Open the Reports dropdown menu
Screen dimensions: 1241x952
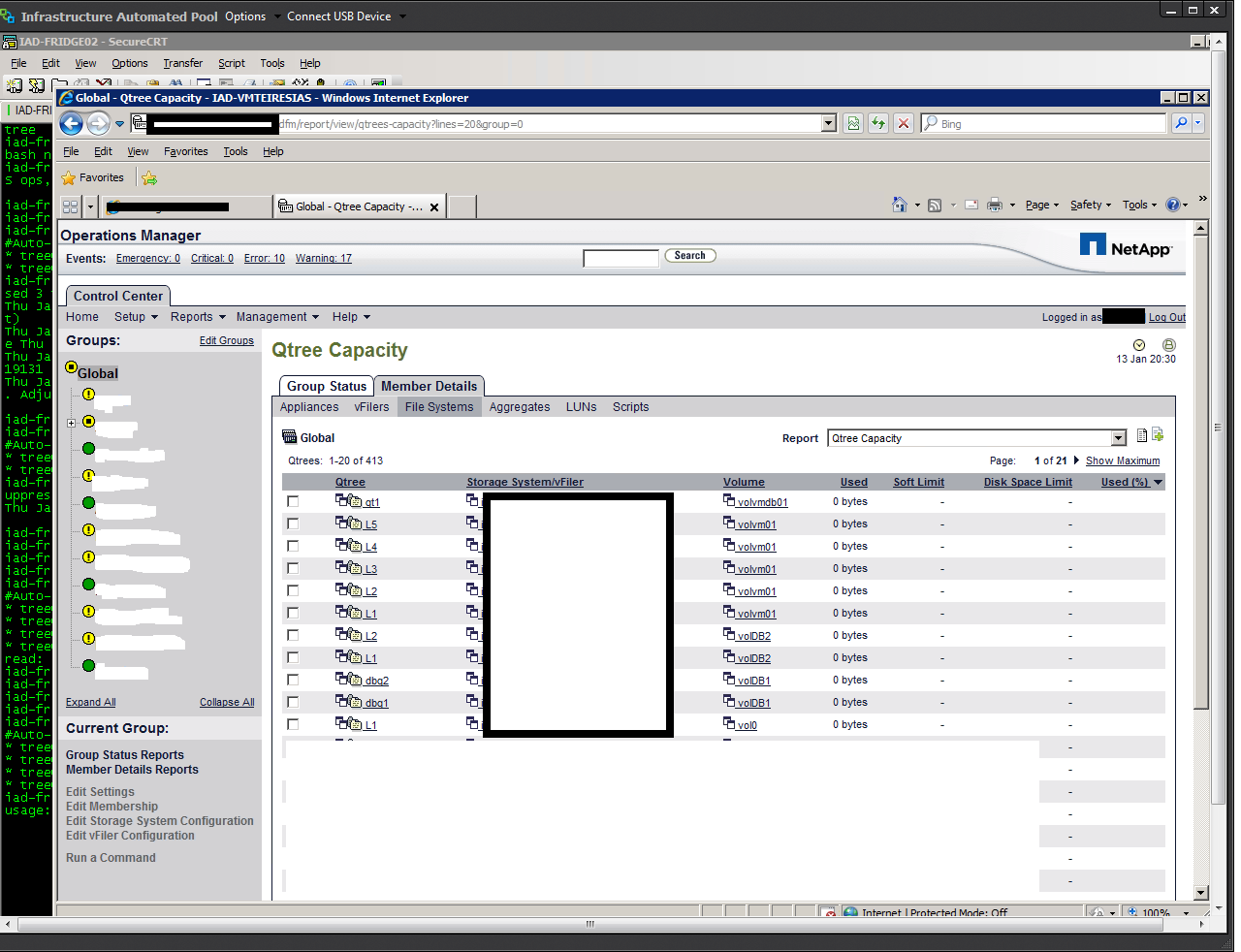coord(198,317)
